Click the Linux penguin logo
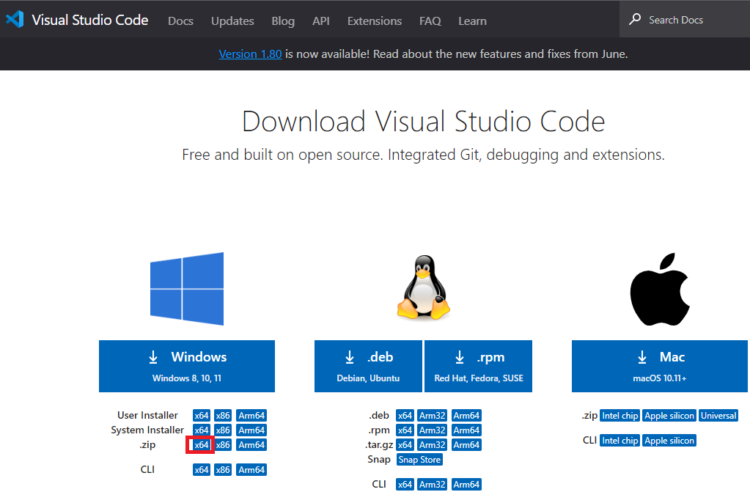The image size is (750, 492). pyautogui.click(x=423, y=287)
